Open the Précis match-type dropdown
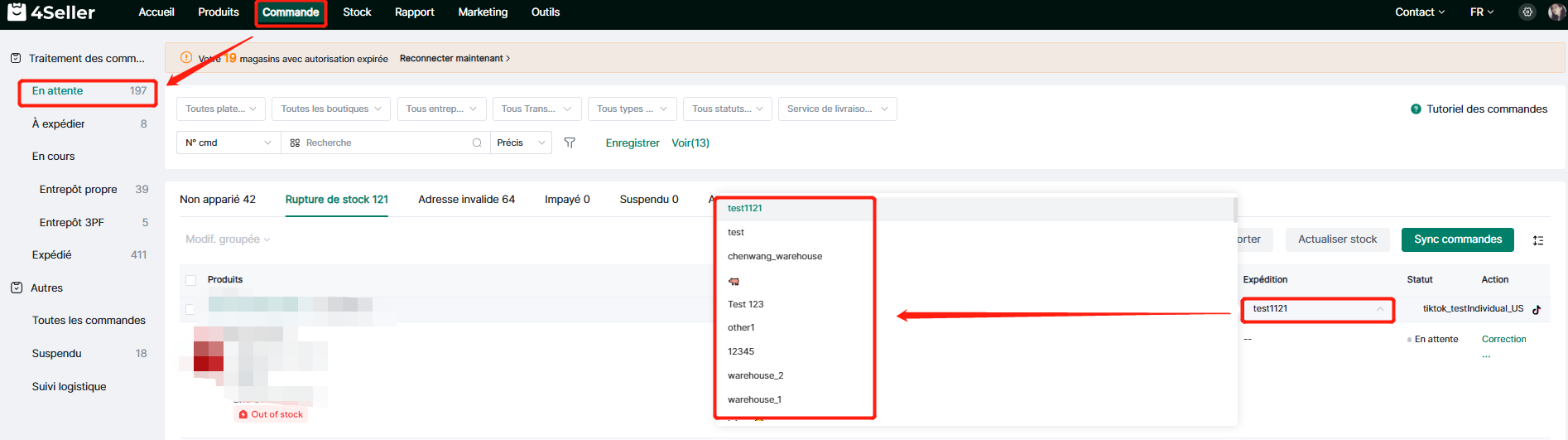1568x440 pixels. click(x=521, y=143)
